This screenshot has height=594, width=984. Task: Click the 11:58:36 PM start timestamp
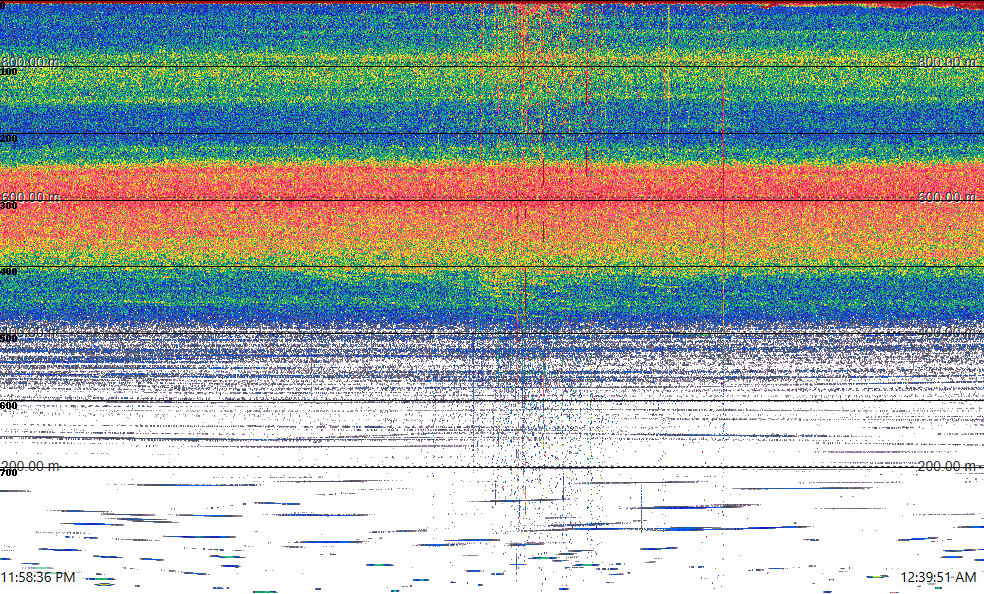coord(38,577)
